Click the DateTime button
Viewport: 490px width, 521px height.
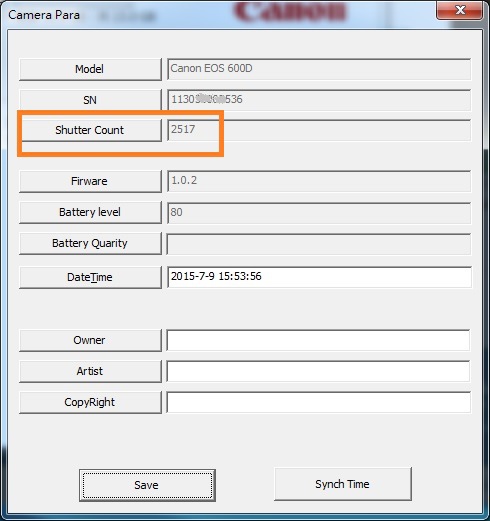point(90,277)
